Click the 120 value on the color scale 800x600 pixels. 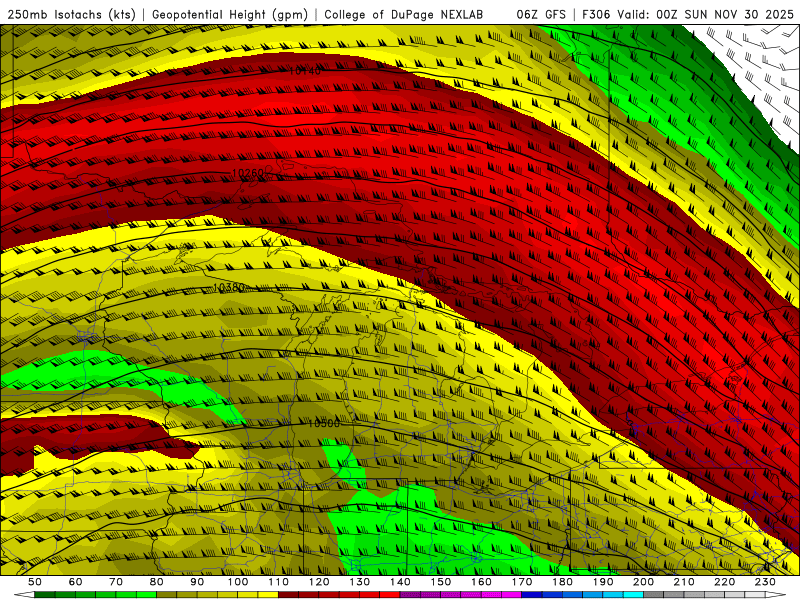[319, 582]
